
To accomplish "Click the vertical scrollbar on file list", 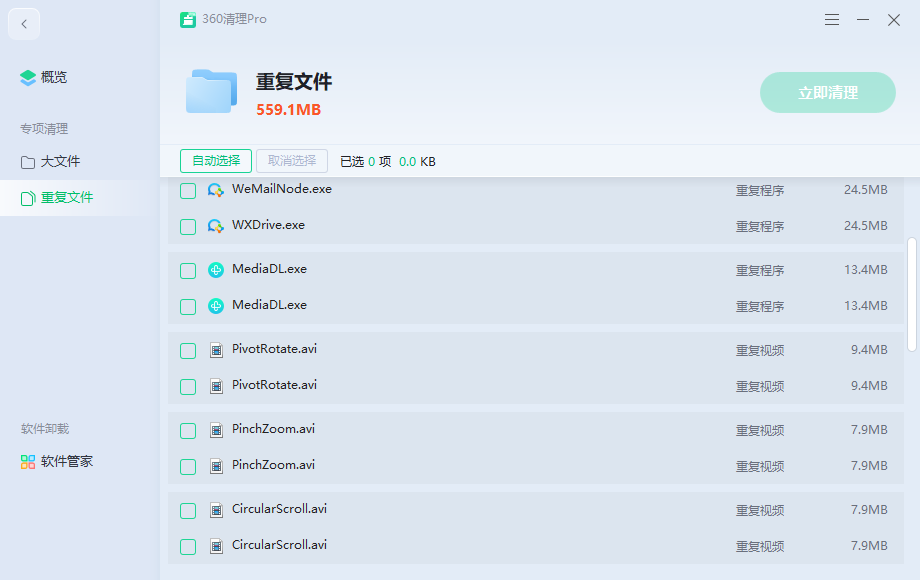I will [x=911, y=293].
